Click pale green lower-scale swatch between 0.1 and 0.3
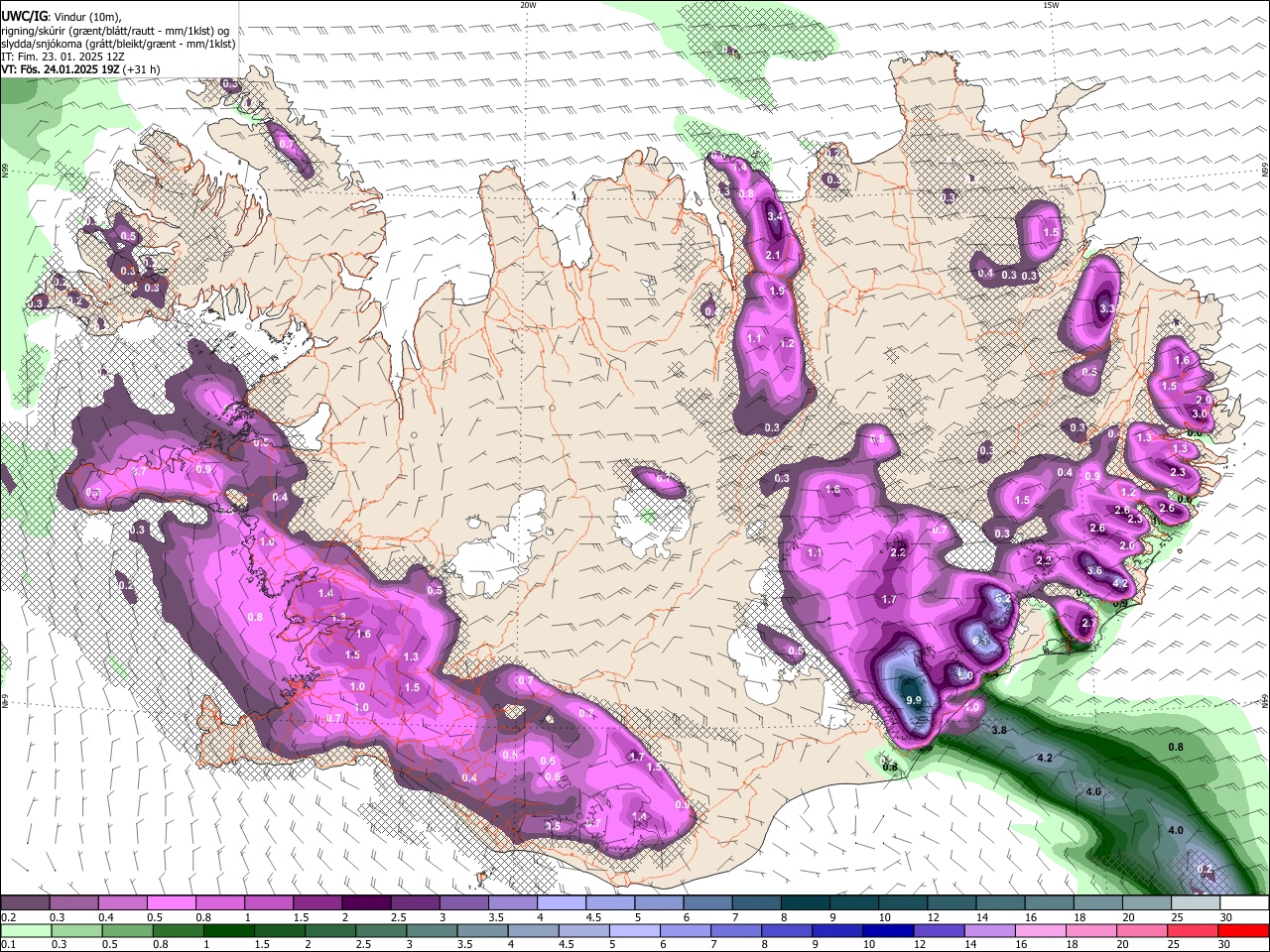 point(27,930)
